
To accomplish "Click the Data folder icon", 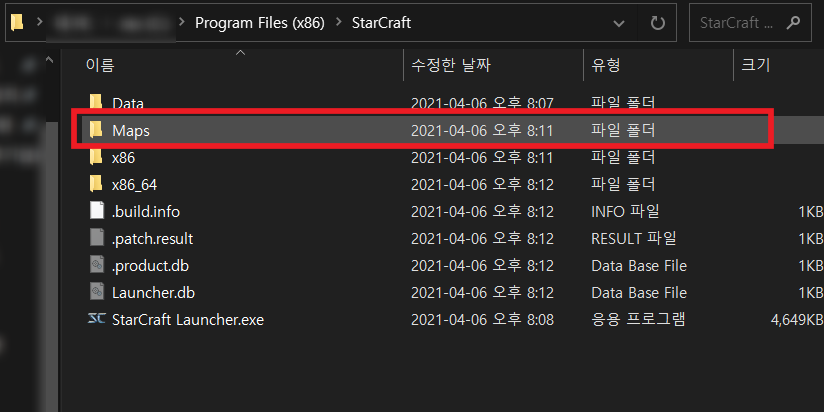I will pos(96,102).
